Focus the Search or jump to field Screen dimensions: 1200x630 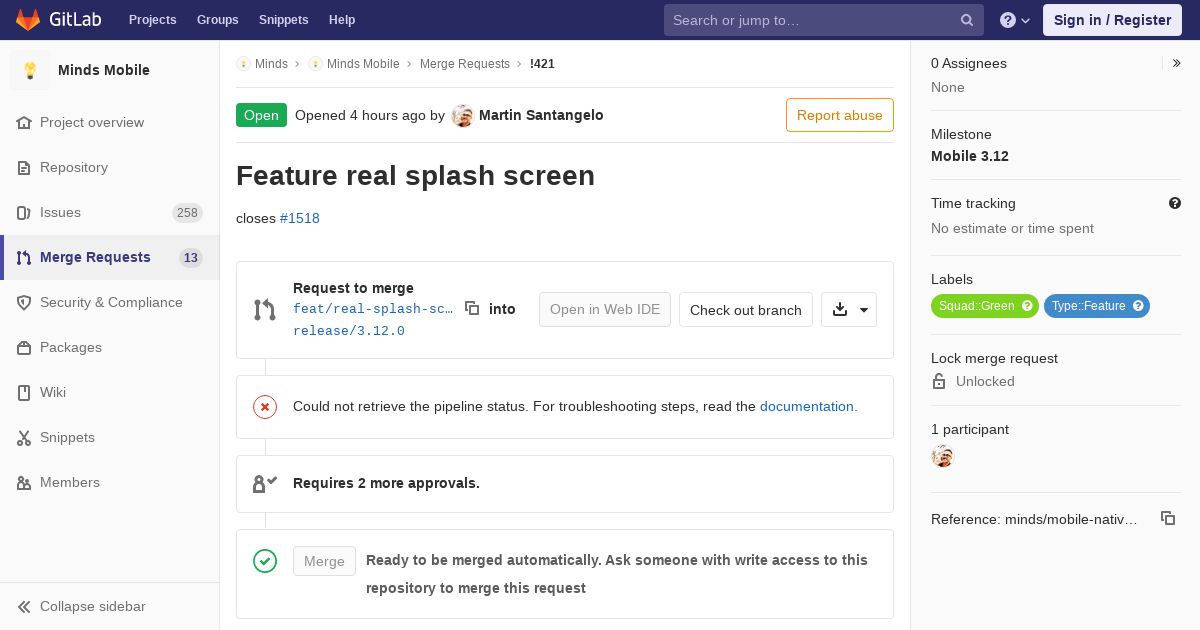[x=810, y=20]
